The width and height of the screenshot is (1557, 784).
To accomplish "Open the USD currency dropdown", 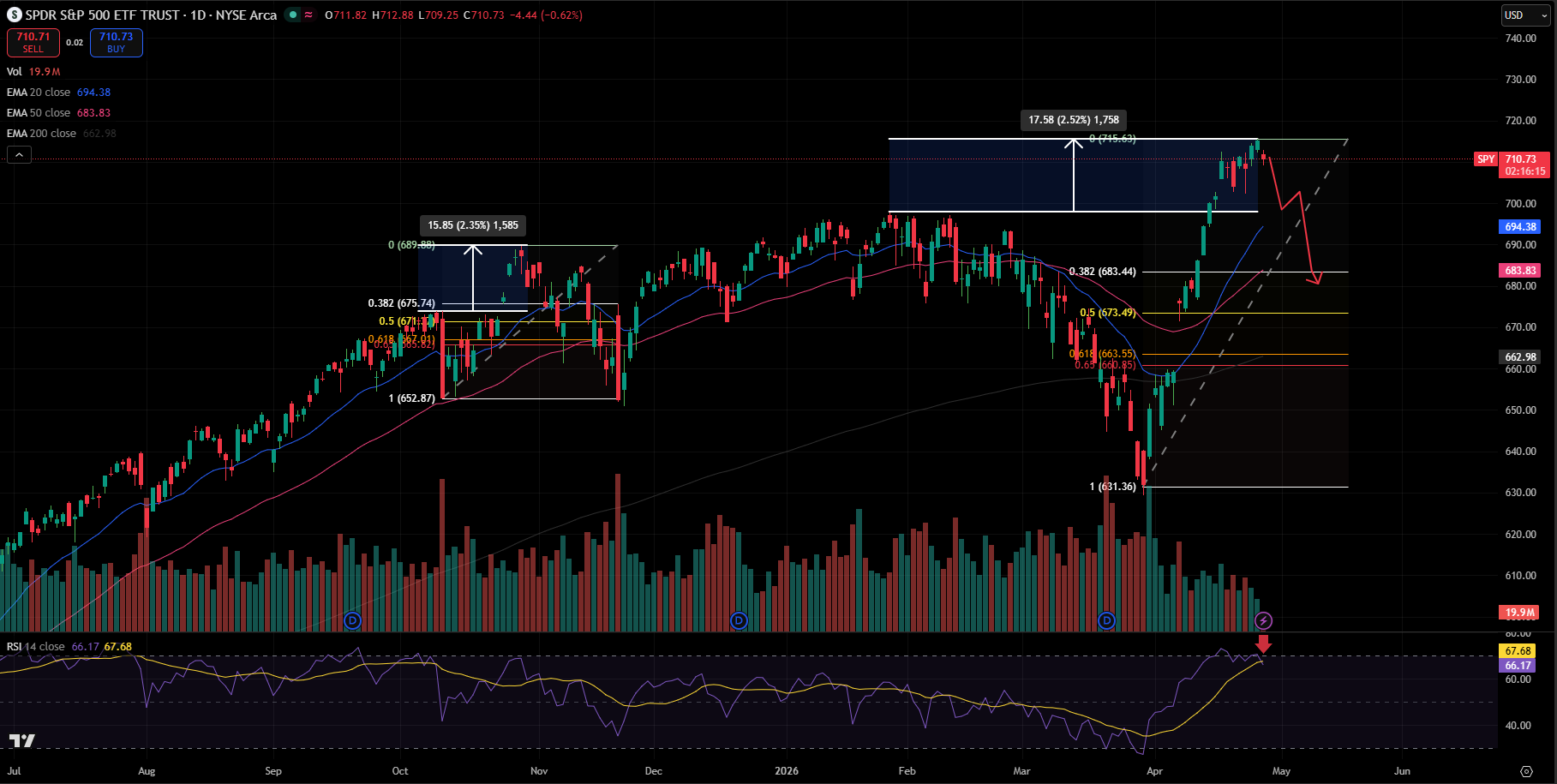I will [x=1526, y=15].
